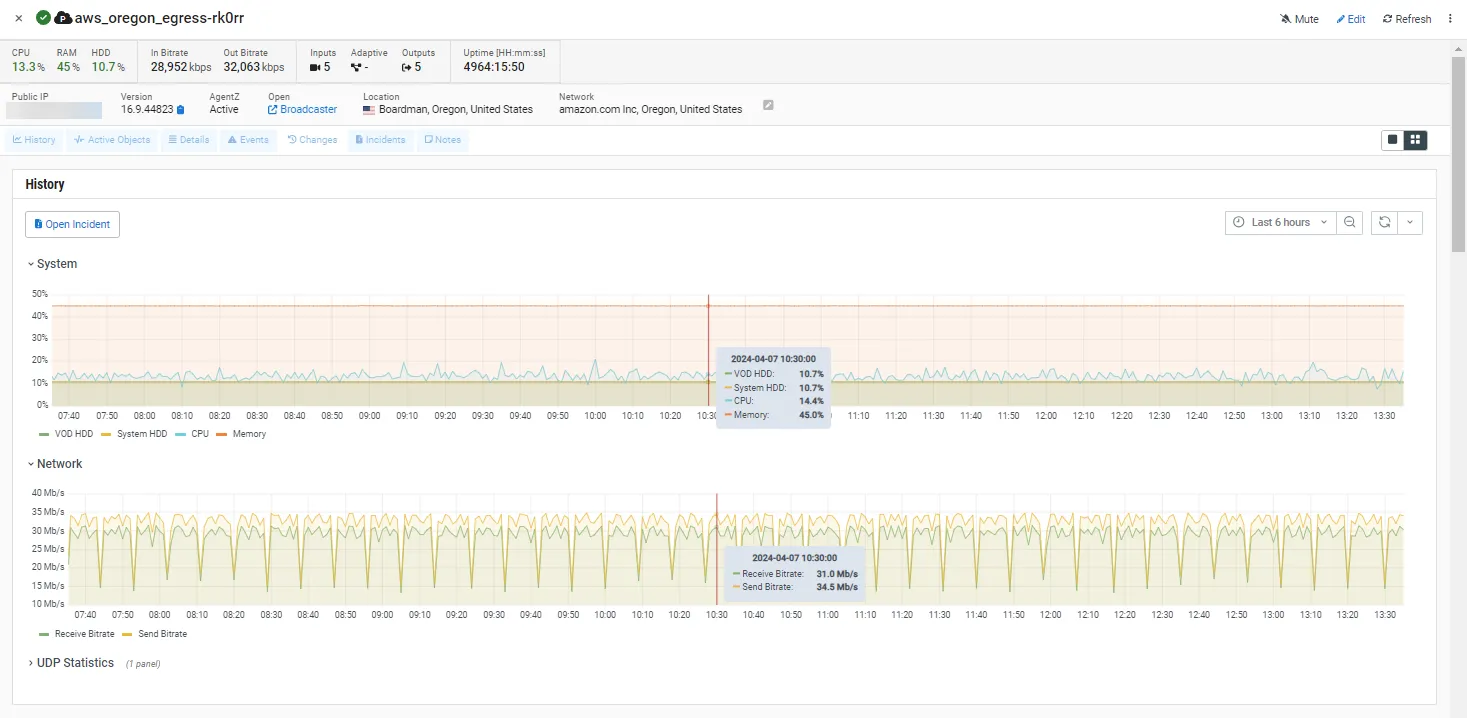The height and width of the screenshot is (718, 1467).
Task: Click the pencil icon beside Network info
Action: pos(768,105)
